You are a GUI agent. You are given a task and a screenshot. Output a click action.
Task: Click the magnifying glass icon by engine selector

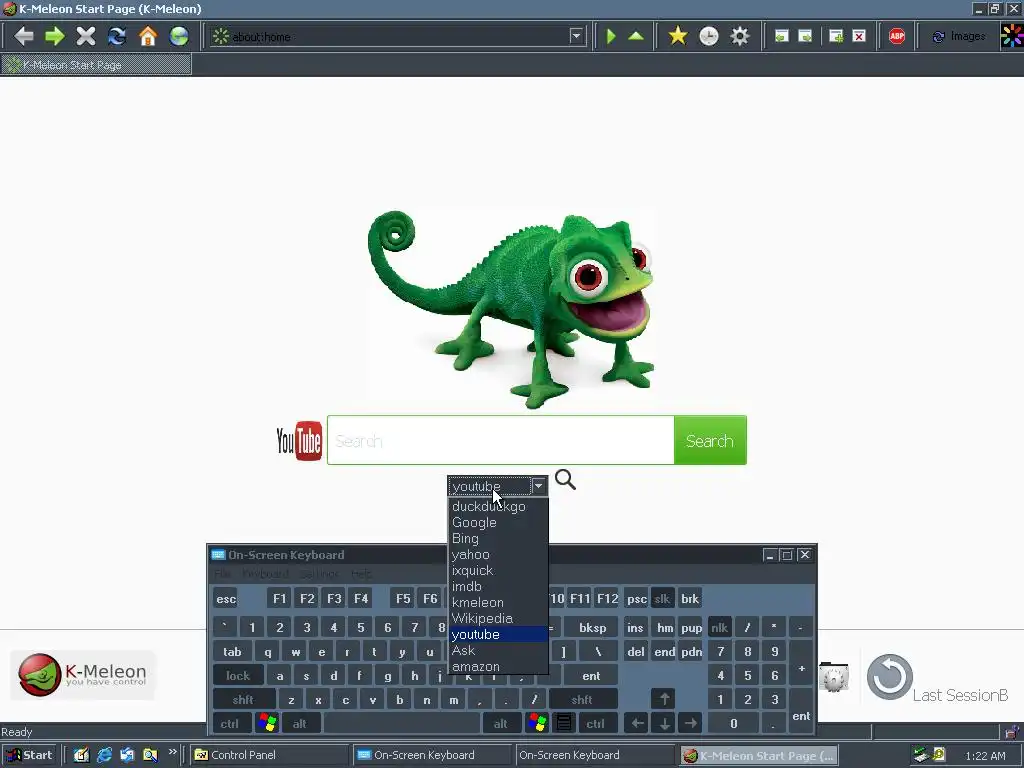565,479
